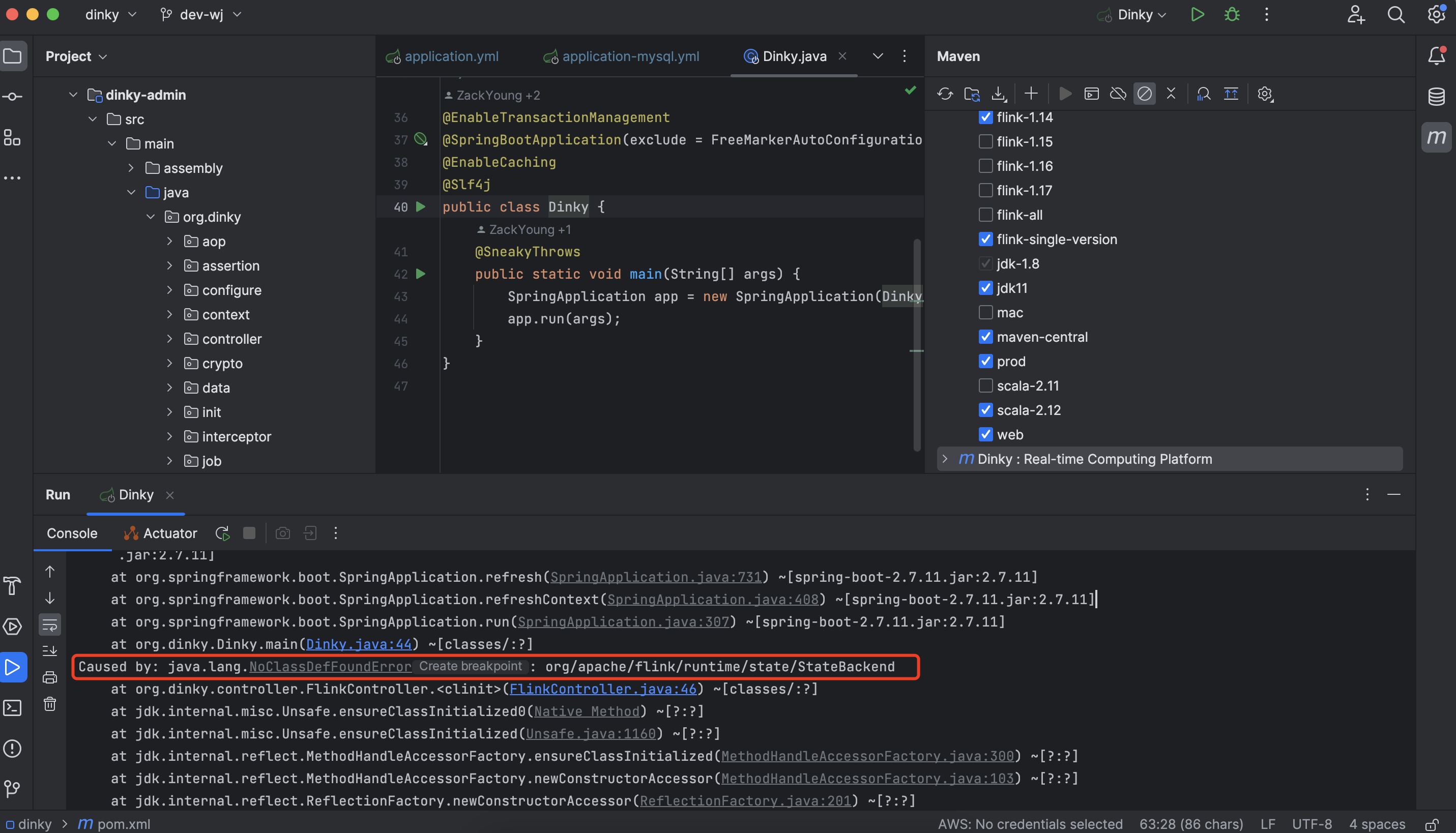Click the Debug Dinky bug icon

coord(1232,14)
